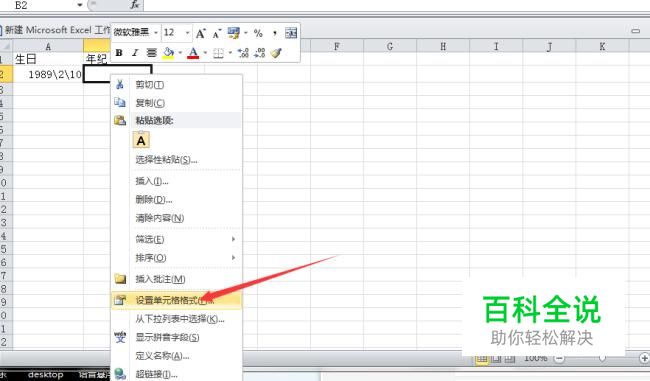
Task: Click the zoom in plus button
Action: [x=644, y=358]
